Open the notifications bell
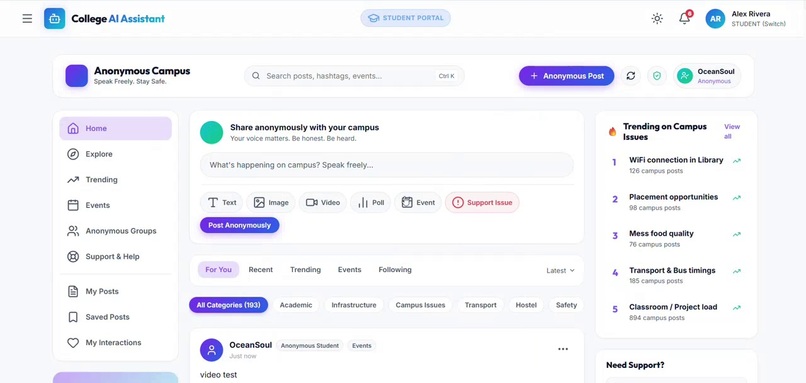This screenshot has width=806, height=383. click(684, 18)
